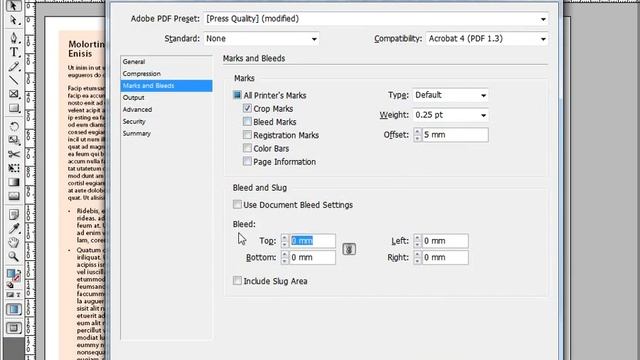Enable the Page Information checkbox
Image resolution: width=640 pixels, height=360 pixels.
tap(247, 161)
